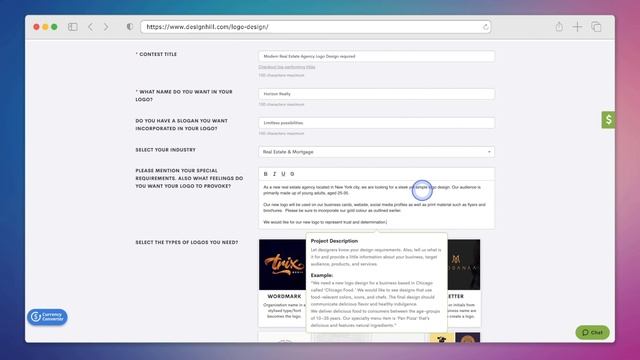Click the browser address bar URL
The height and width of the screenshot is (360, 640).
click(x=316, y=27)
